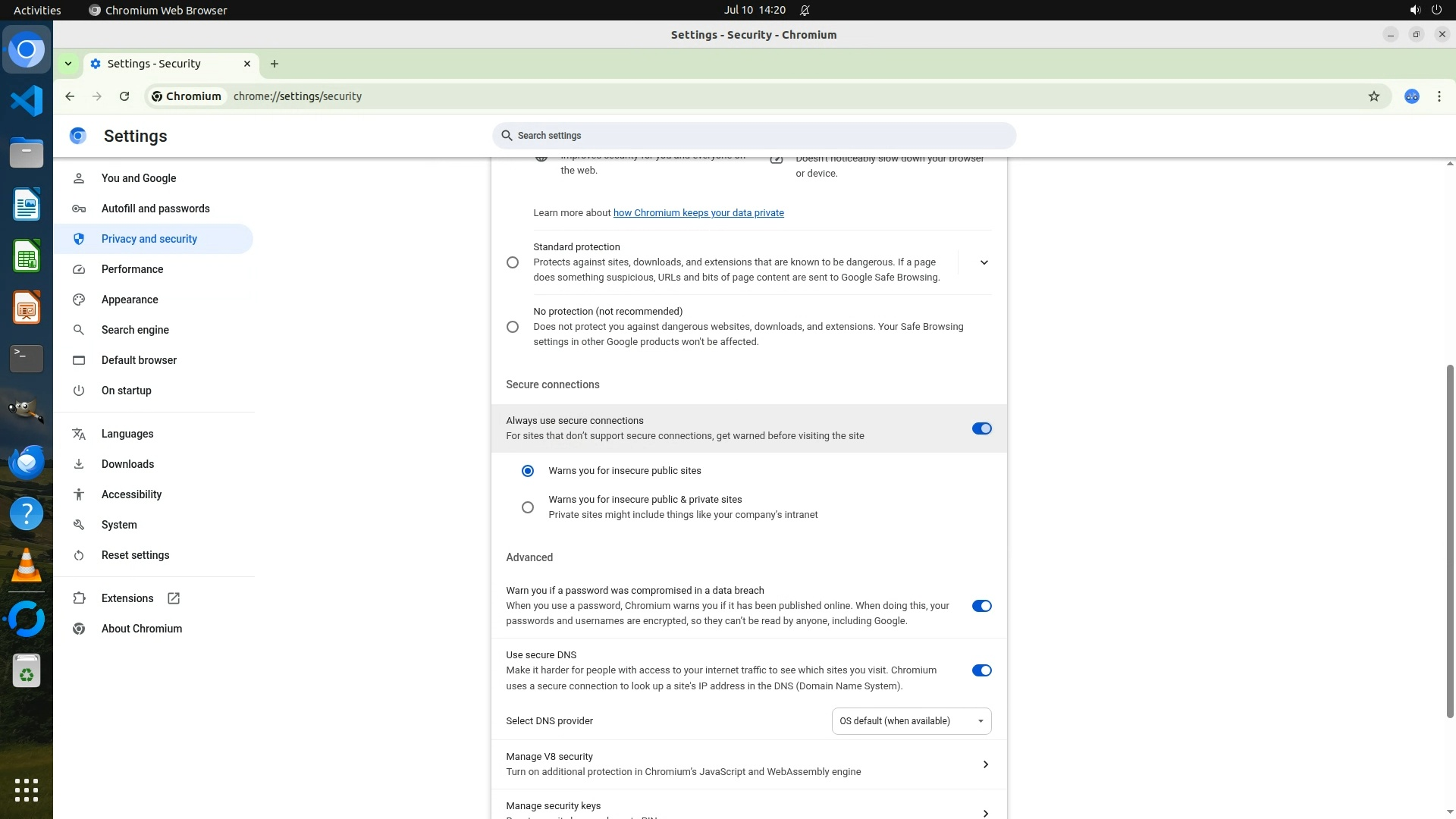Open Select DNS provider dropdown
Viewport: 1456px width, 819px height.
(911, 721)
